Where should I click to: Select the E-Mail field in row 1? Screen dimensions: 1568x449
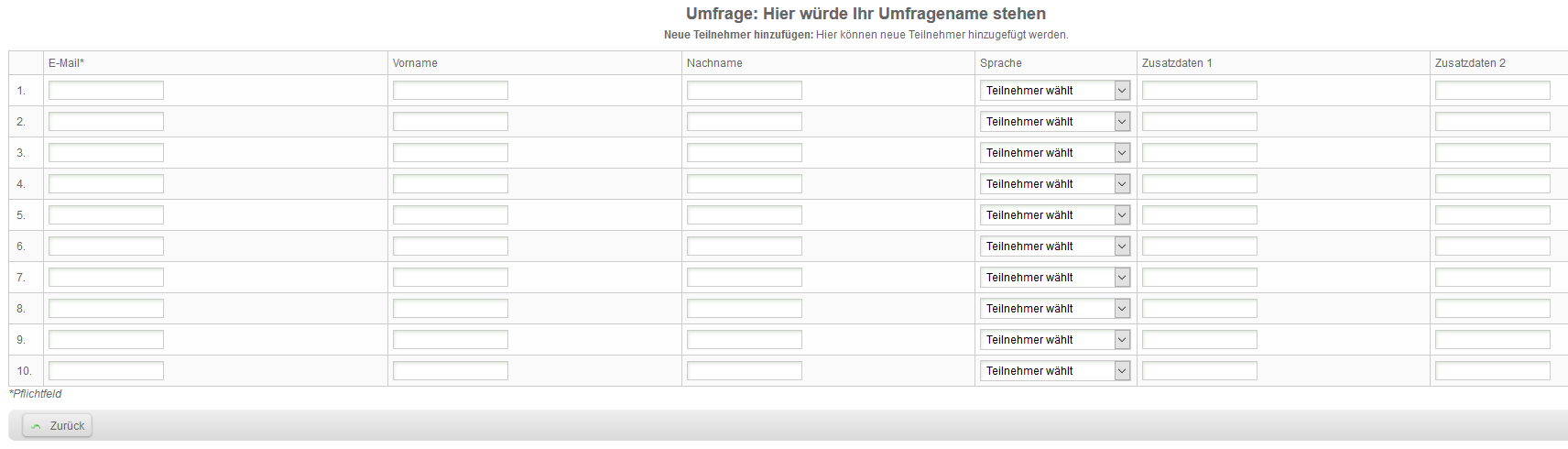click(x=106, y=91)
